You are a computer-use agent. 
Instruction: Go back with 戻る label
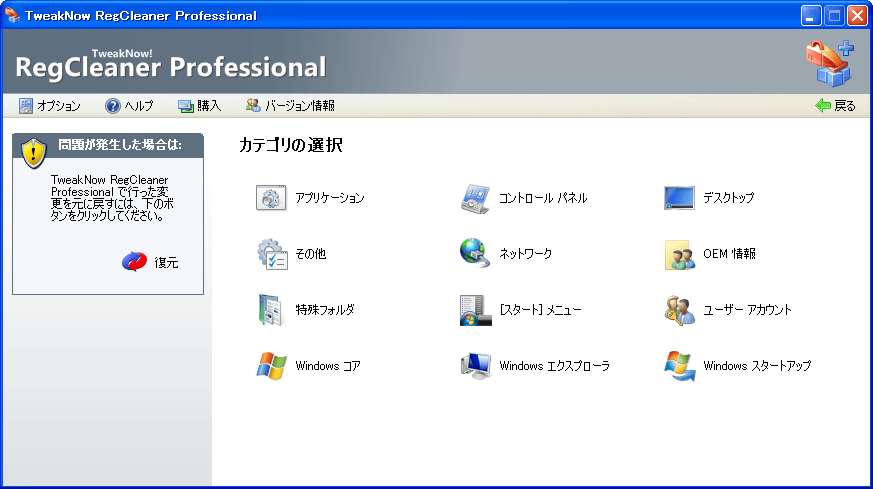tap(845, 106)
